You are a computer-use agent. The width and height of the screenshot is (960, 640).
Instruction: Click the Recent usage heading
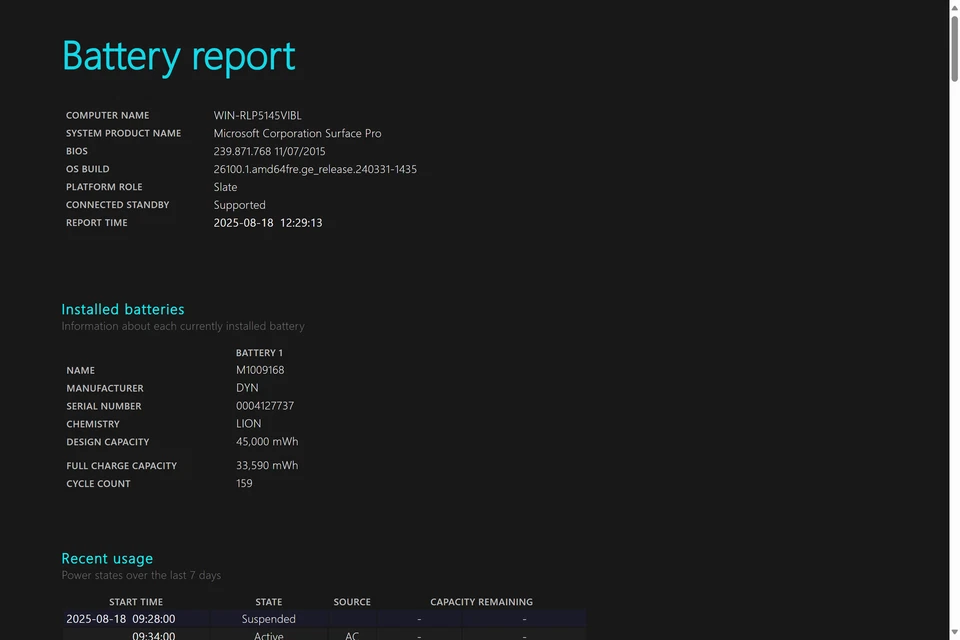coord(107,559)
